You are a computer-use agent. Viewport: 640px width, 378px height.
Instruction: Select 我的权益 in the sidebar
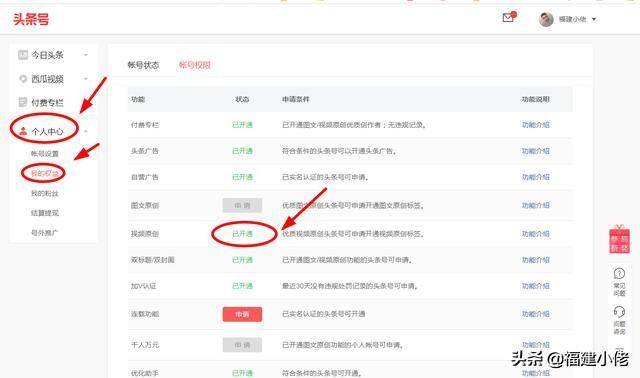click(x=45, y=173)
